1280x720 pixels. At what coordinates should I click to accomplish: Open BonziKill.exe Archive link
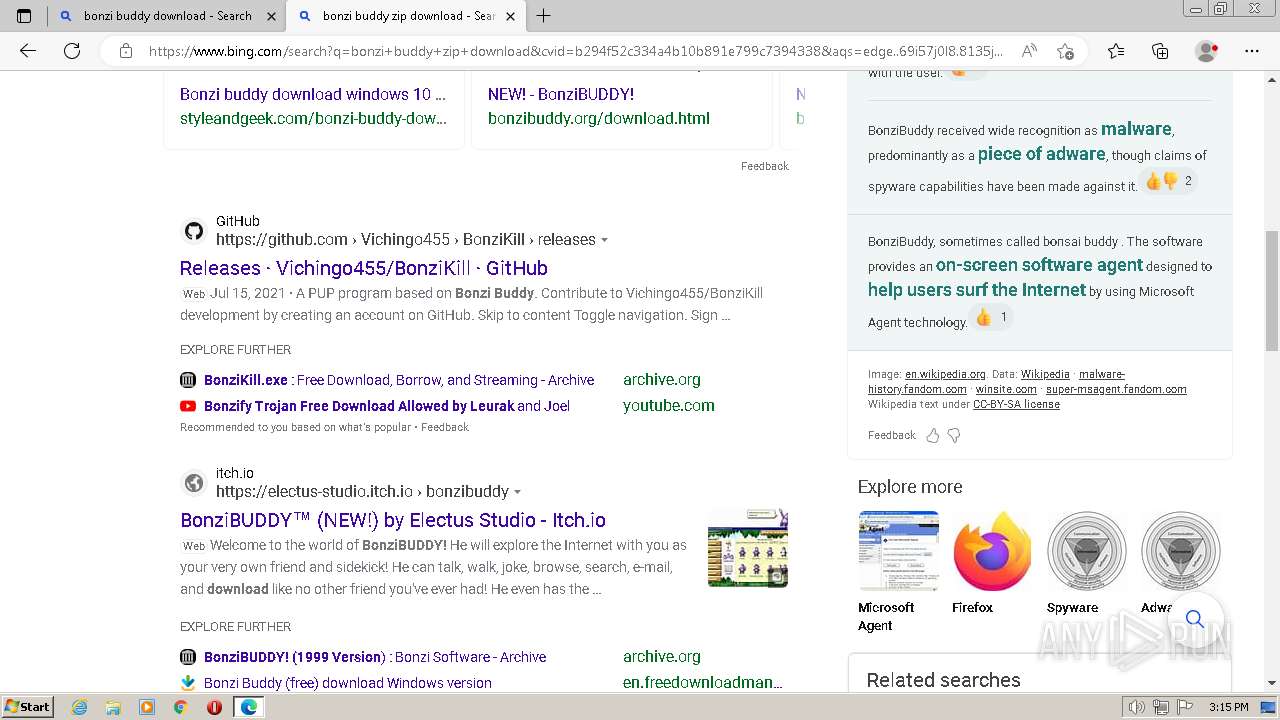click(399, 380)
